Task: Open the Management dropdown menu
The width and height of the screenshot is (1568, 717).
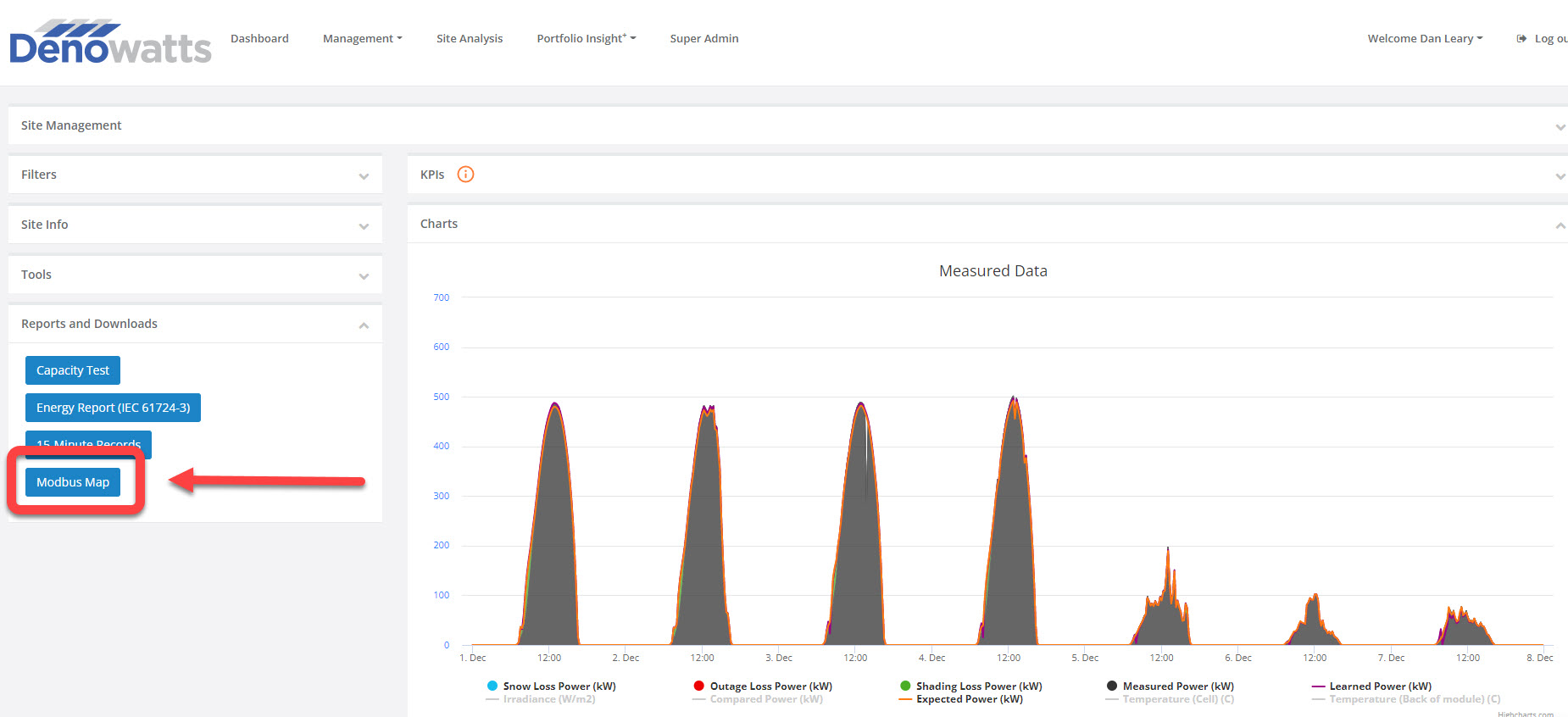Action: 362,39
